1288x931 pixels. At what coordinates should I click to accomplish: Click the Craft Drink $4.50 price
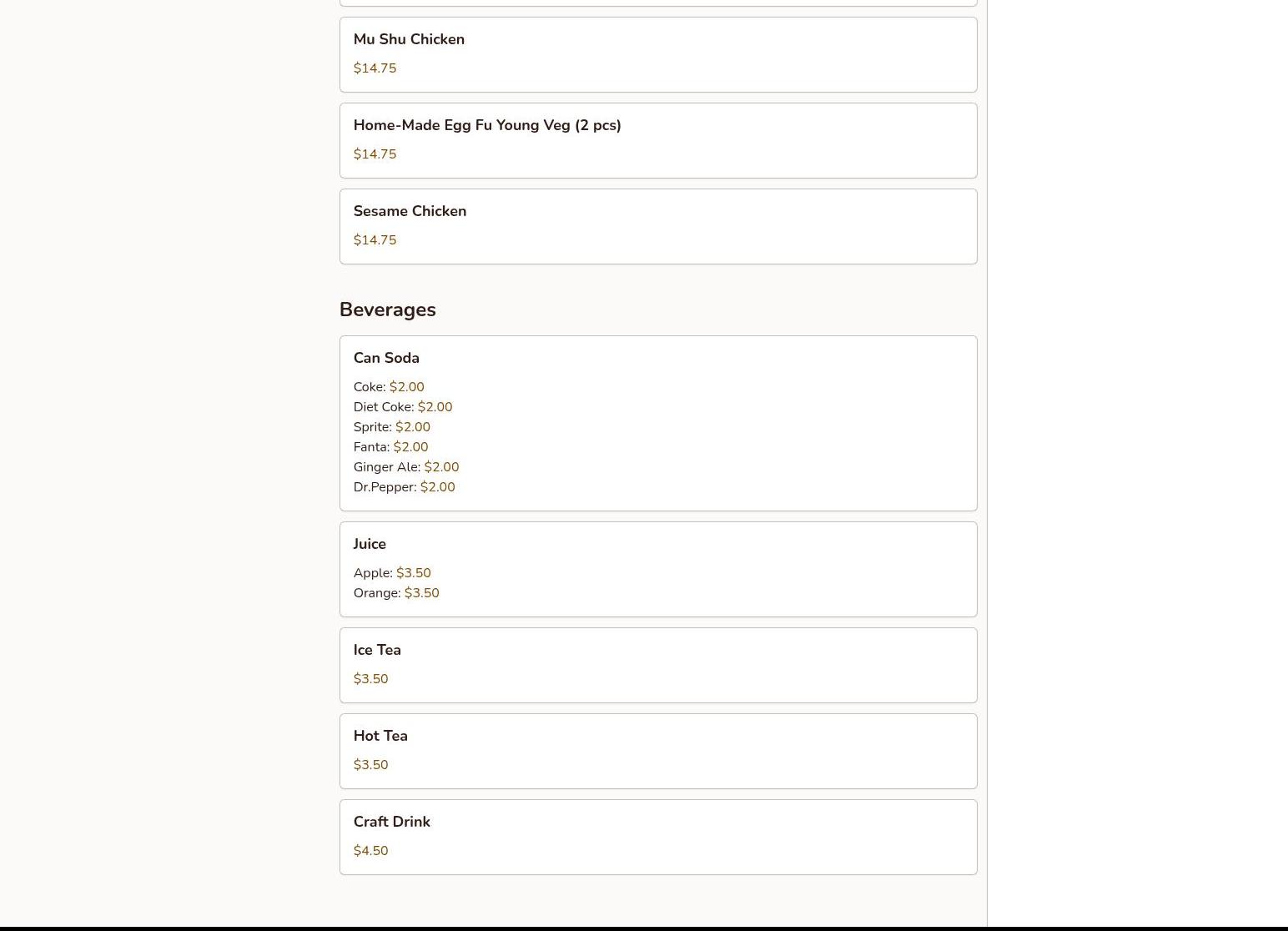370,851
